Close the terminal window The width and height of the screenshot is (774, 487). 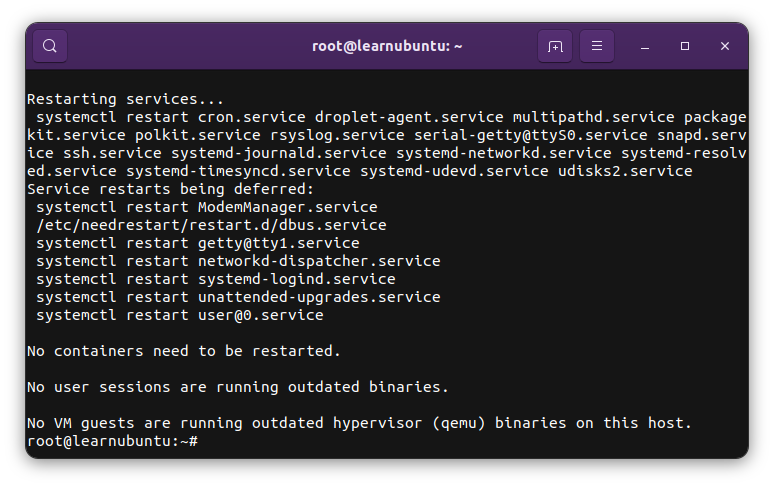point(725,46)
